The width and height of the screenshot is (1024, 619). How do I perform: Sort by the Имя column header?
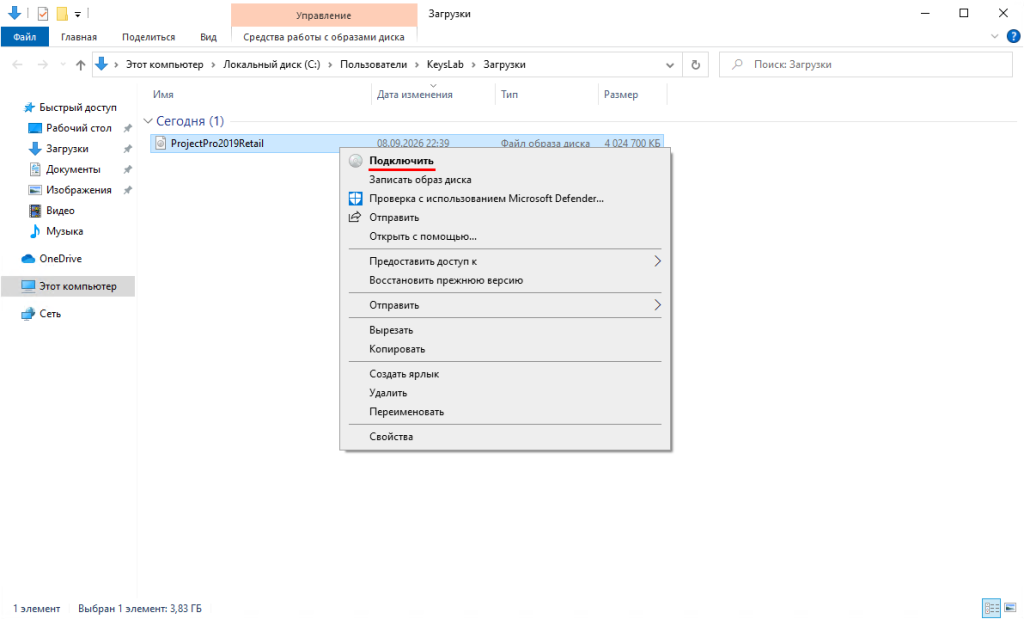point(163,95)
